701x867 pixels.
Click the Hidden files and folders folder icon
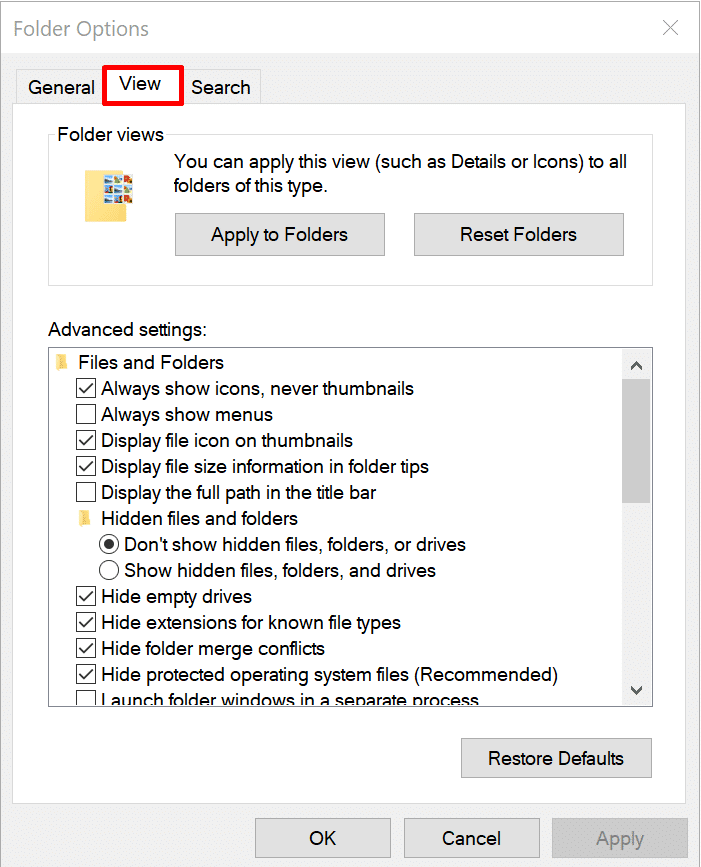(x=86, y=518)
